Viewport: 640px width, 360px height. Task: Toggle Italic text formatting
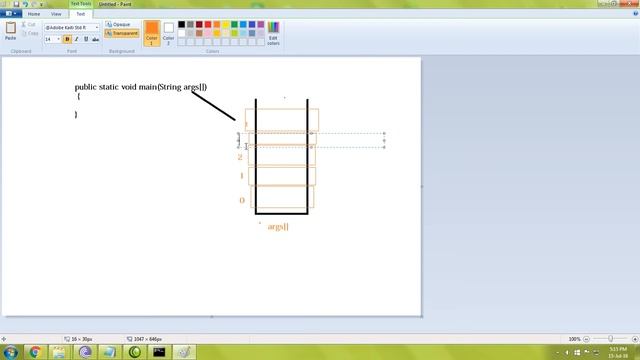[x=76, y=39]
